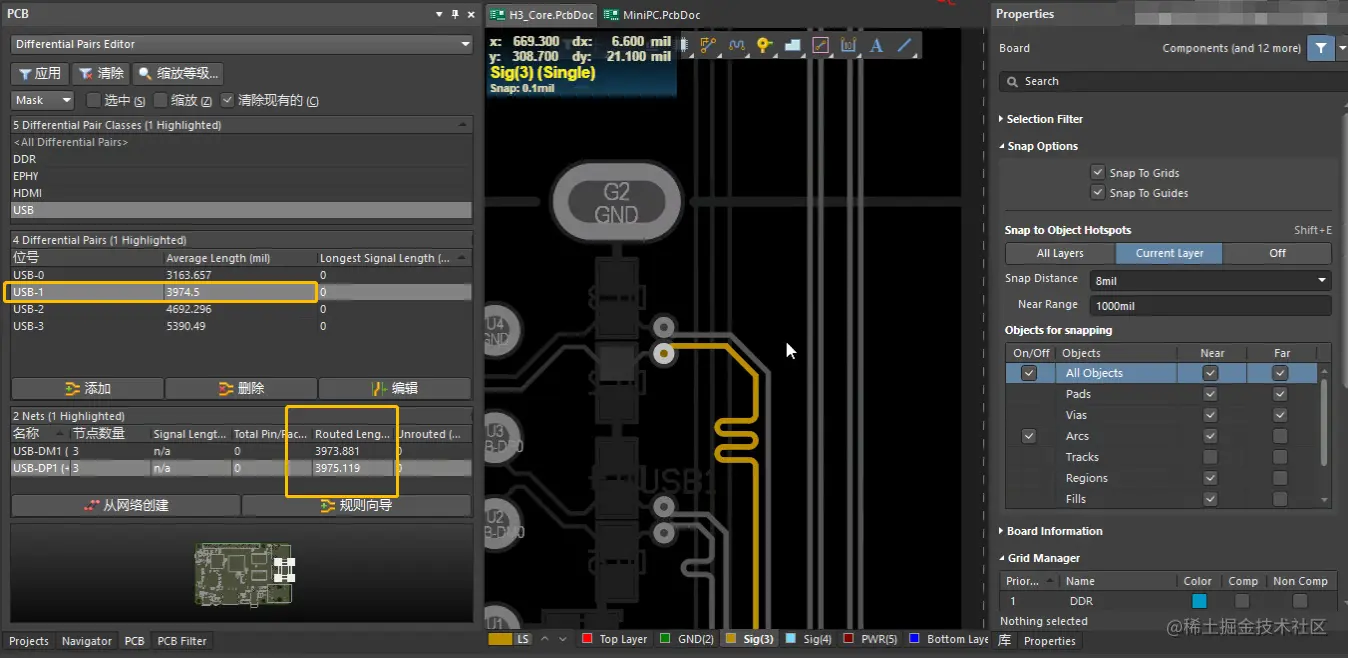This screenshot has width=1348, height=658.
Task: Select the length tuning tool
Action: (737, 45)
